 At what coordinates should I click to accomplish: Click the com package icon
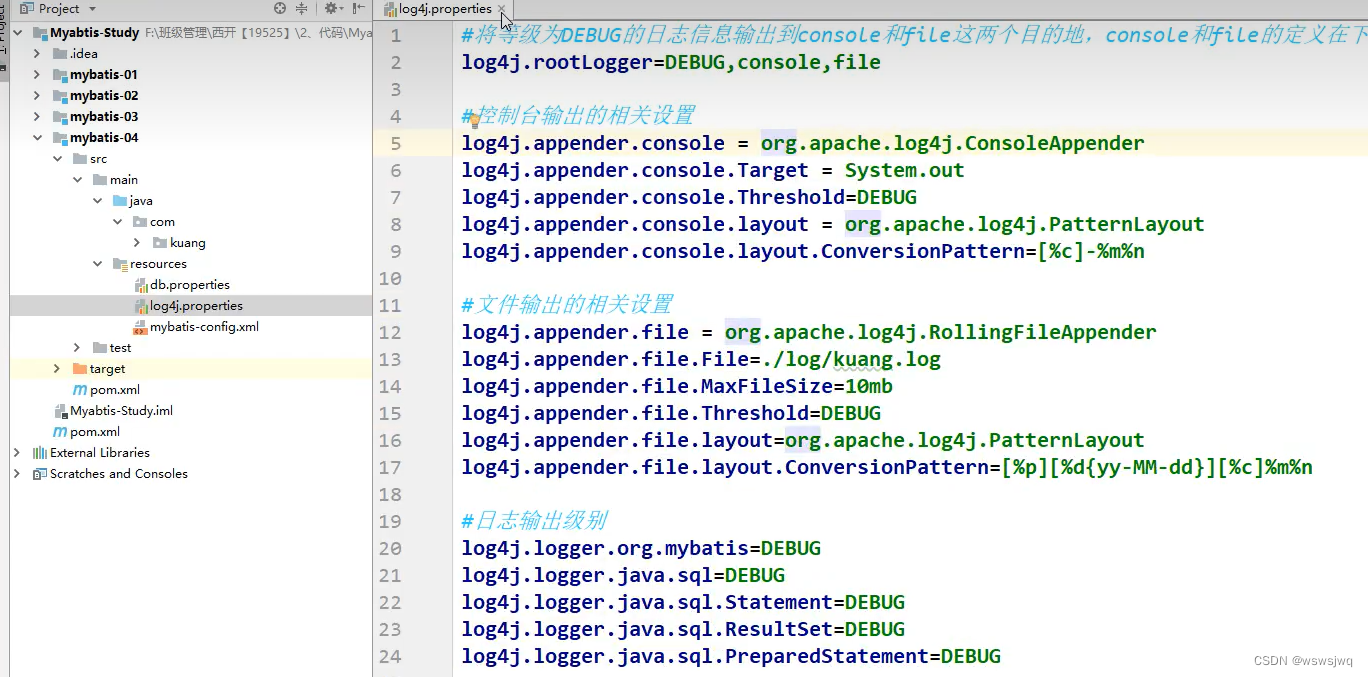coord(140,221)
